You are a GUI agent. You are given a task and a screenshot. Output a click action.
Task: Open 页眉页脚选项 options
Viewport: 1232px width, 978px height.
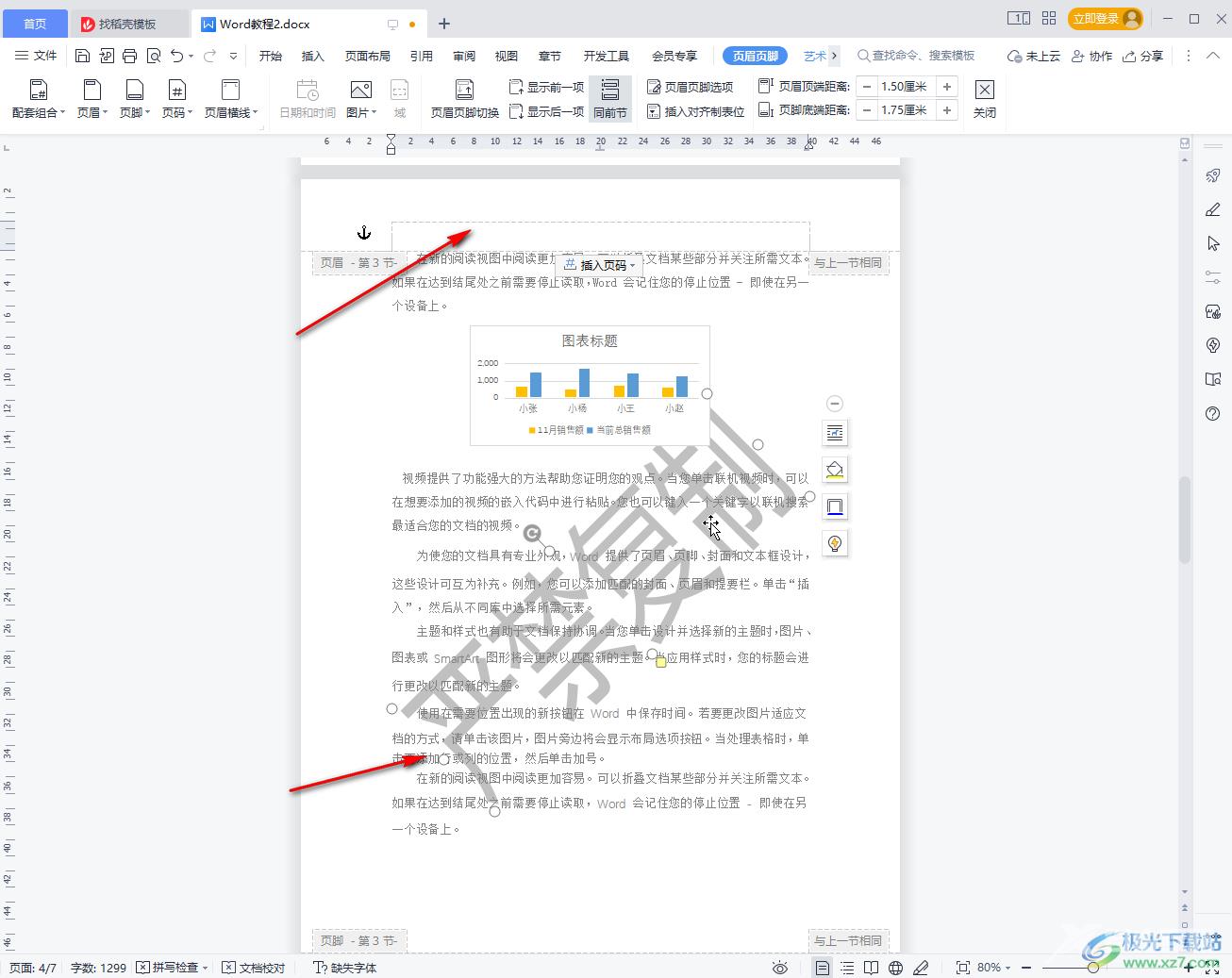click(691, 87)
